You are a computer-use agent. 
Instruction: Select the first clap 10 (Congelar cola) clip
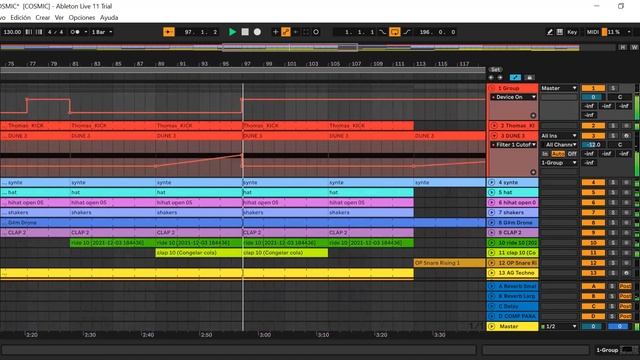coord(199,253)
